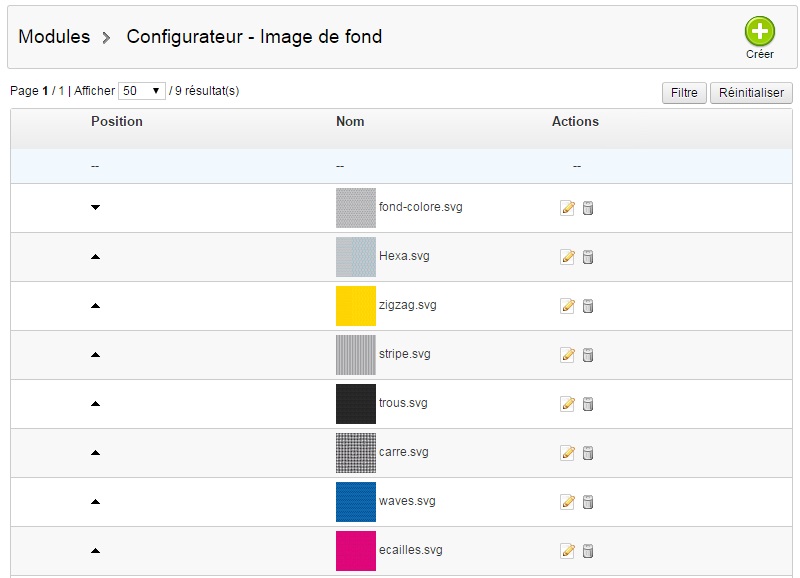
Task: Click the Réinitialiser button
Action: coord(751,93)
